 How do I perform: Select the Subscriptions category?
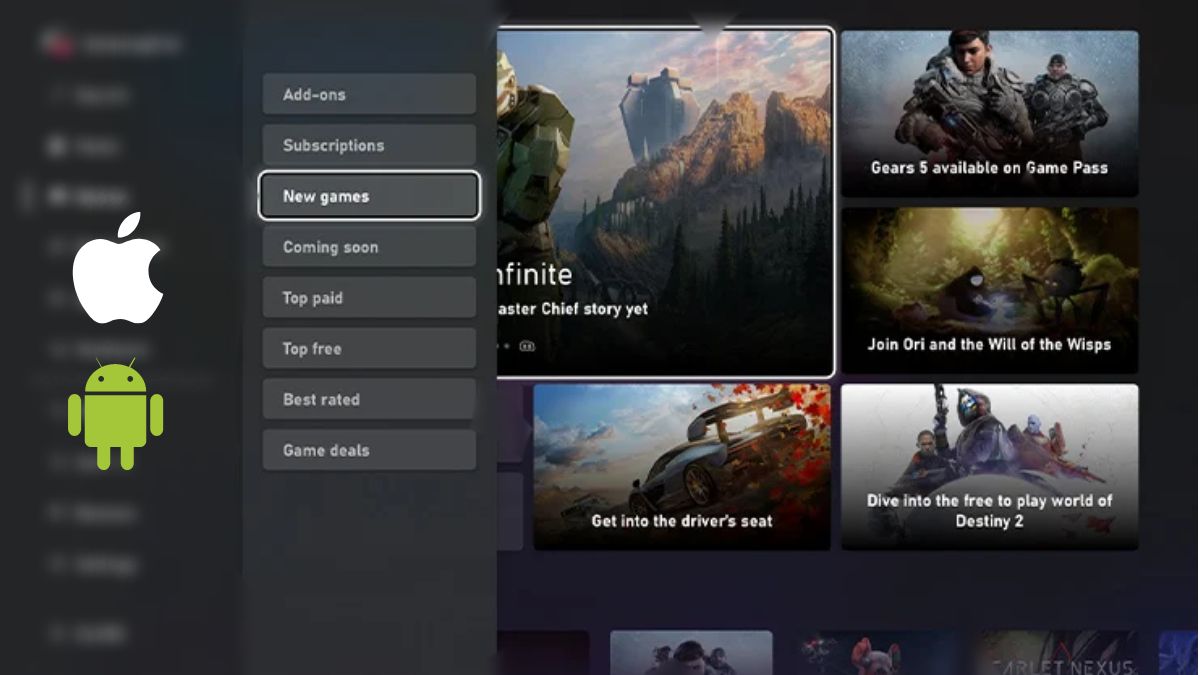(x=368, y=145)
